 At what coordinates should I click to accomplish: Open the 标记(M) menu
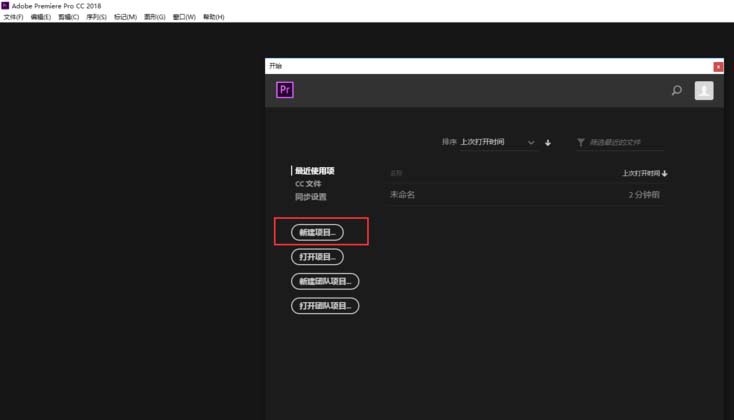click(125, 17)
